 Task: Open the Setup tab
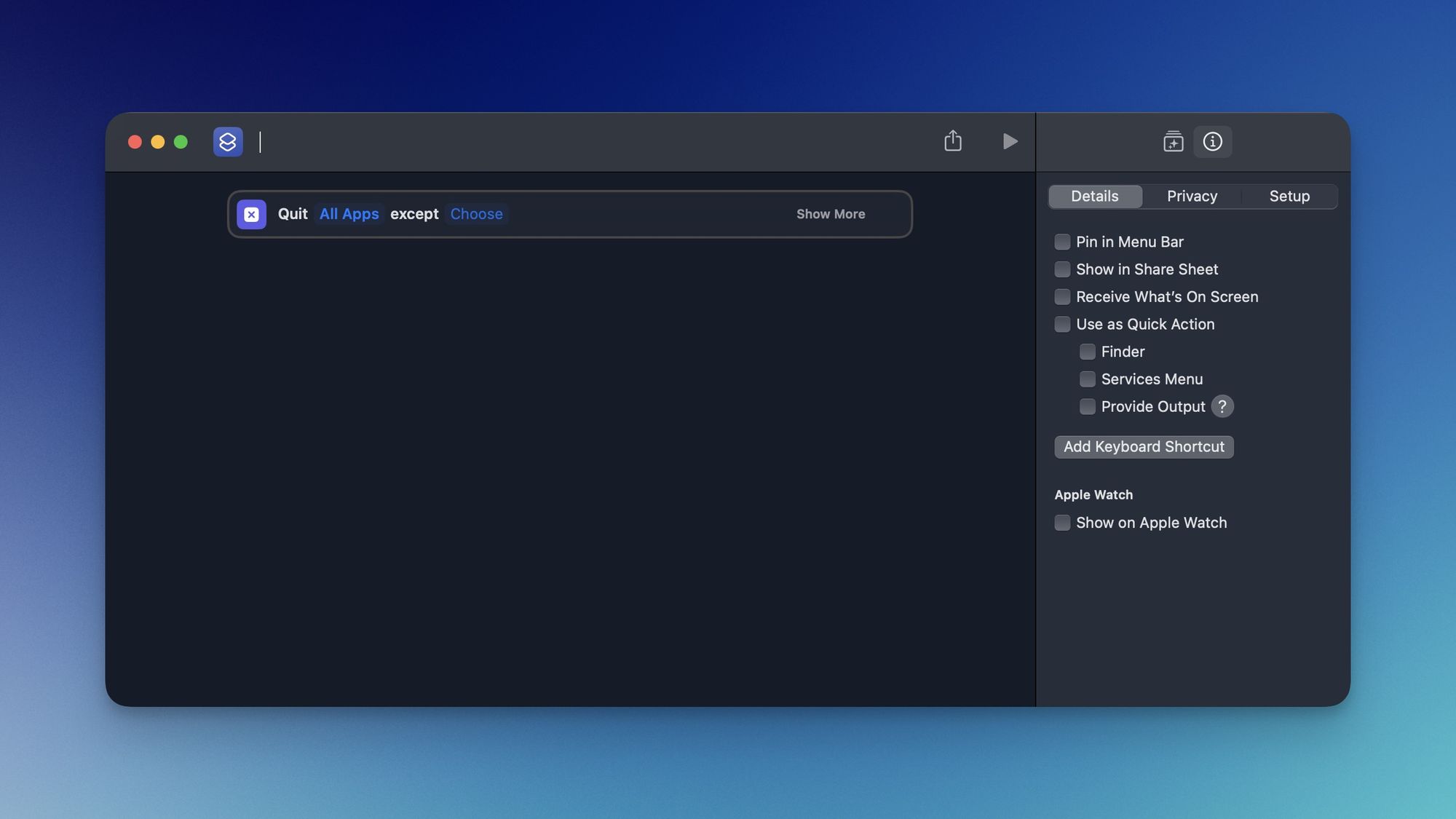(x=1289, y=196)
